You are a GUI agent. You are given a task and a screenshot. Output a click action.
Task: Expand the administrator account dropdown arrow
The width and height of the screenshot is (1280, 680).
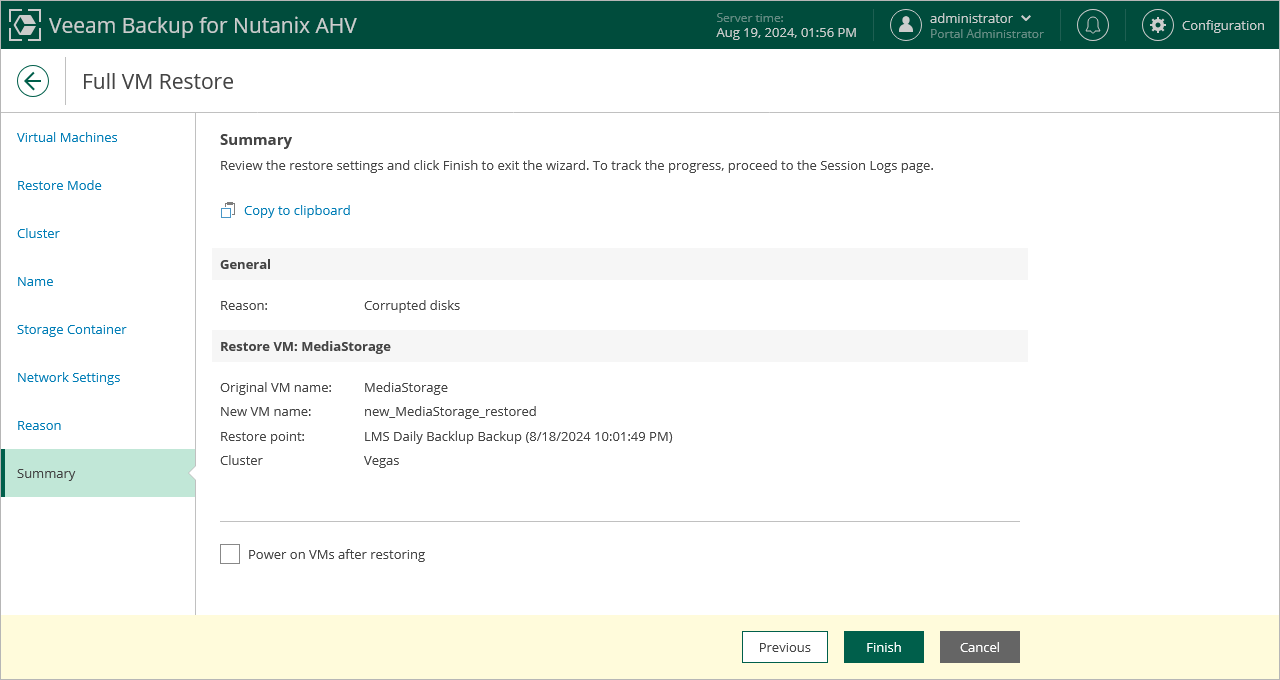pyautogui.click(x=1026, y=18)
